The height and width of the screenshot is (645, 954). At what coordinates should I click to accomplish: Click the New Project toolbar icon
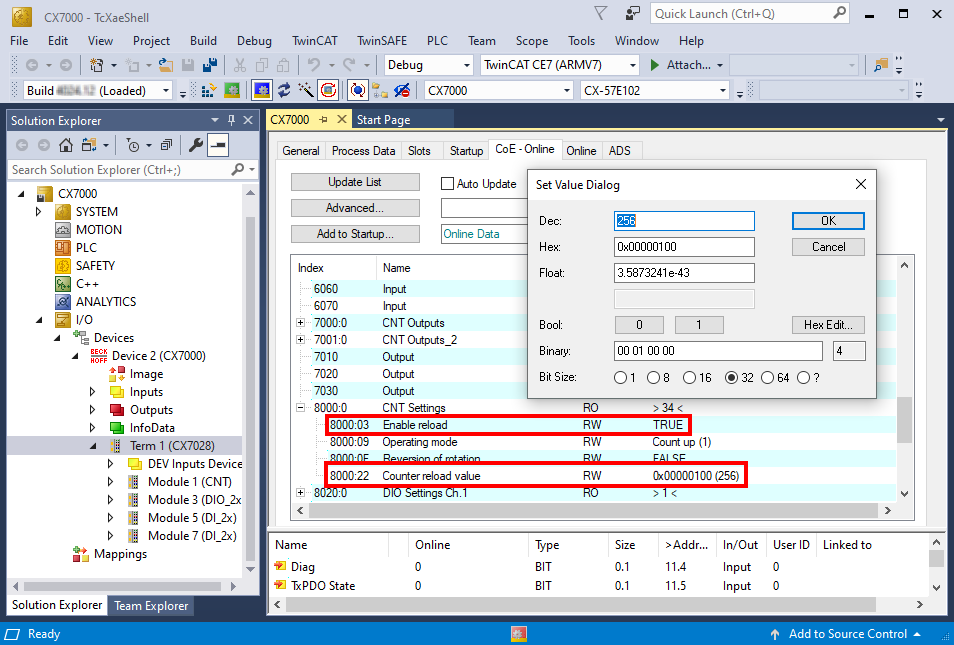(96, 64)
